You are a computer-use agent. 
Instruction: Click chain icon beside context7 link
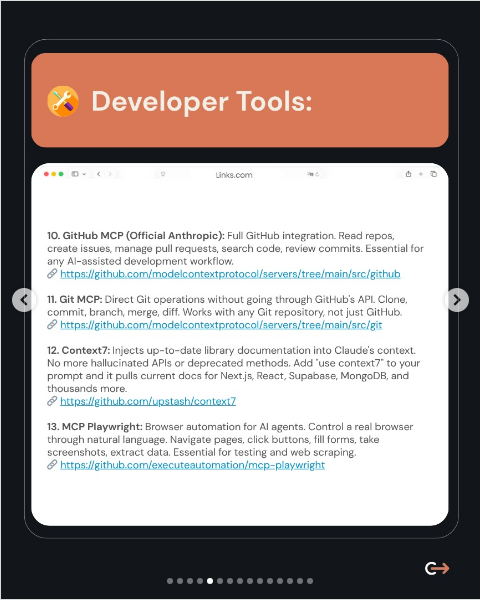[52, 401]
